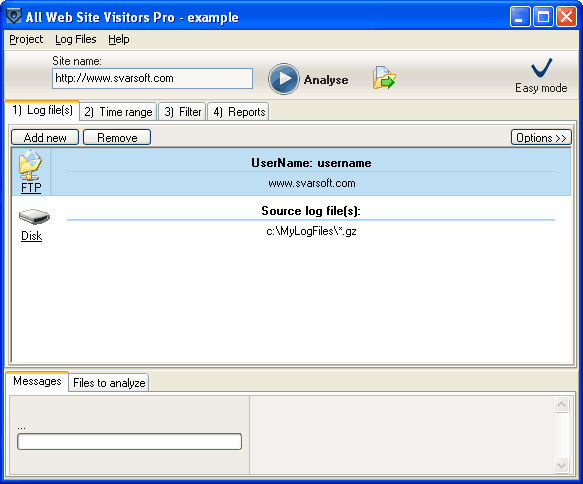Select the FTP folder icon entry
Screen dimensions: 583x484
point(31,171)
